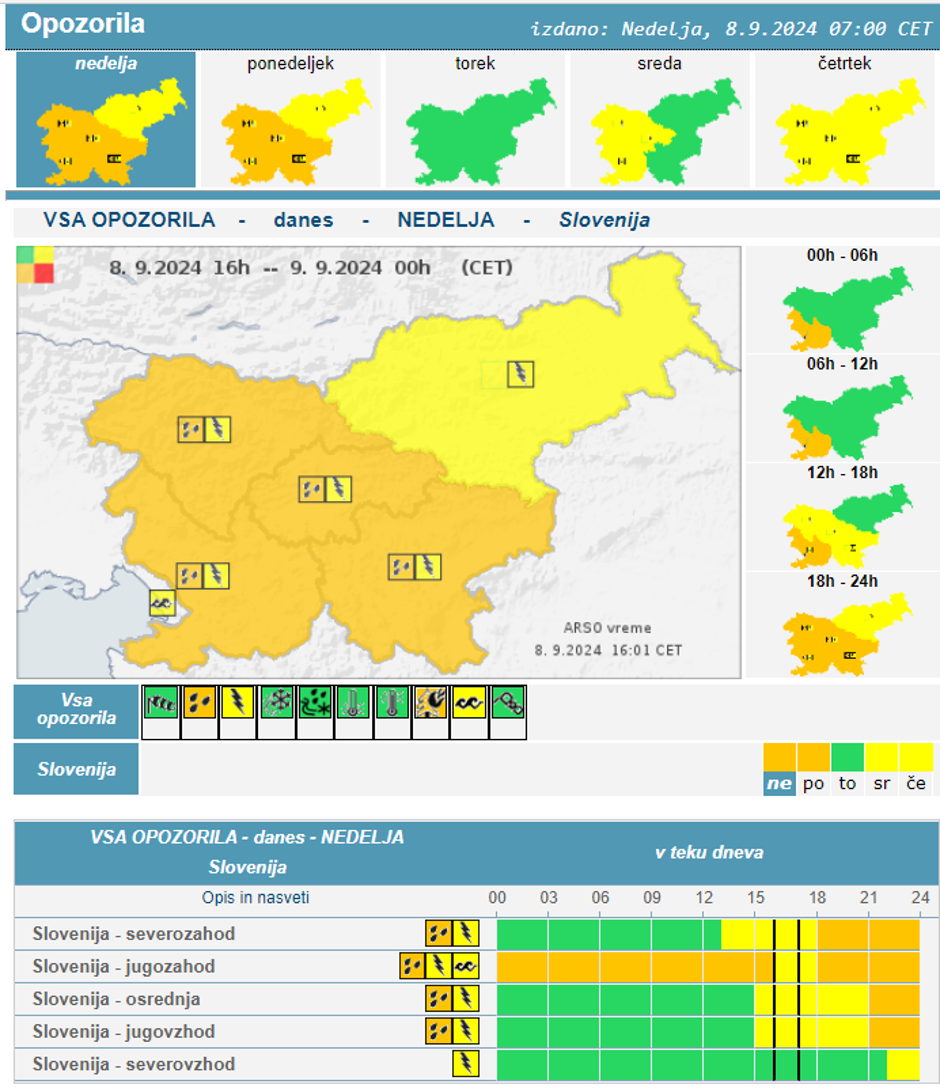Click the Vsa opozorila label button

pos(76,711)
